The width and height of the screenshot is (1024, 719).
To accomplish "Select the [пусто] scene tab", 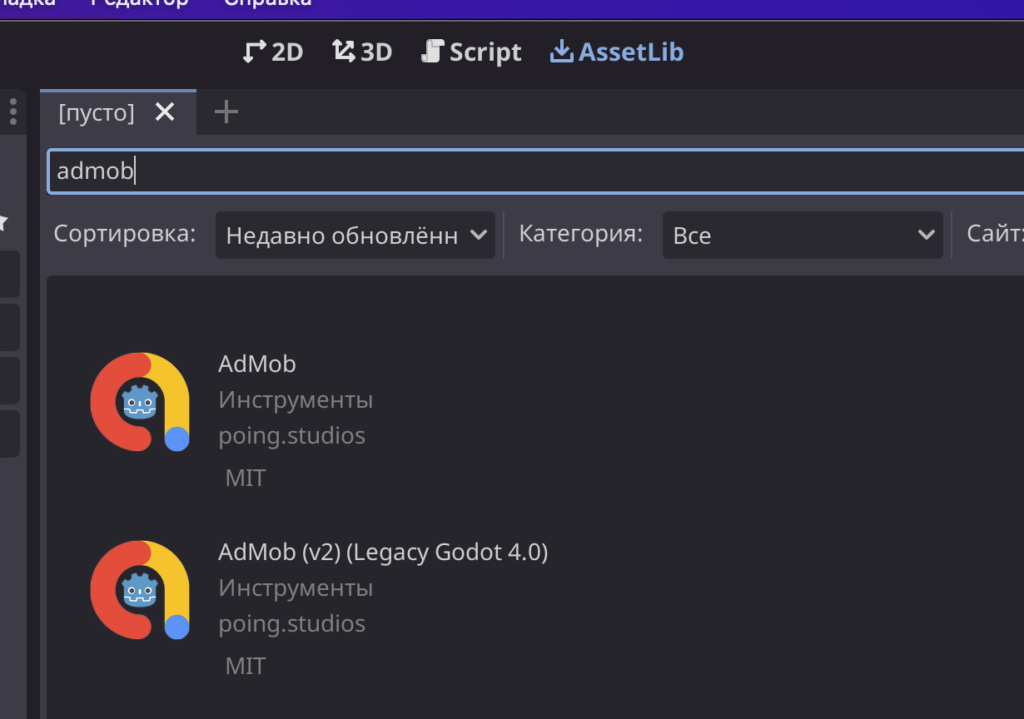I will tap(96, 112).
